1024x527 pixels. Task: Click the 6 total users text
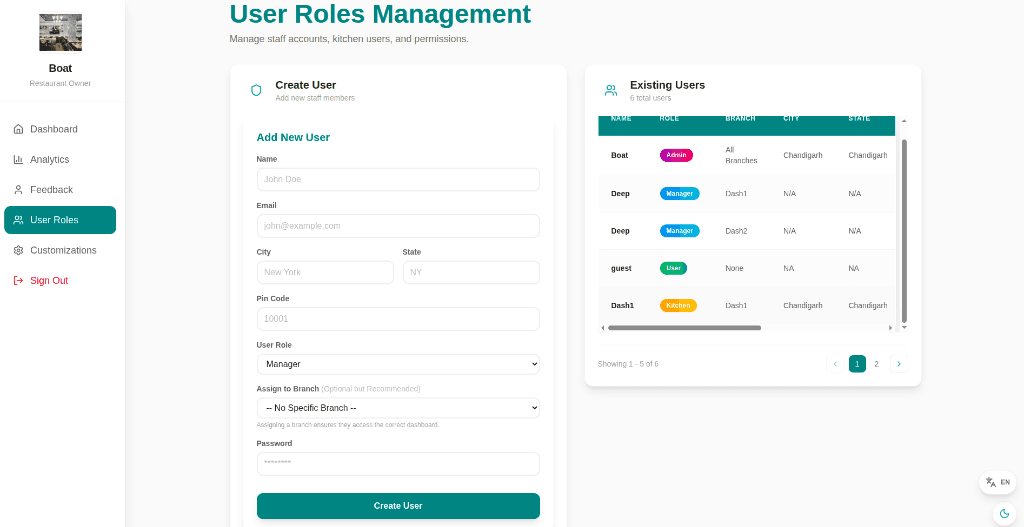pyautogui.click(x=650, y=98)
